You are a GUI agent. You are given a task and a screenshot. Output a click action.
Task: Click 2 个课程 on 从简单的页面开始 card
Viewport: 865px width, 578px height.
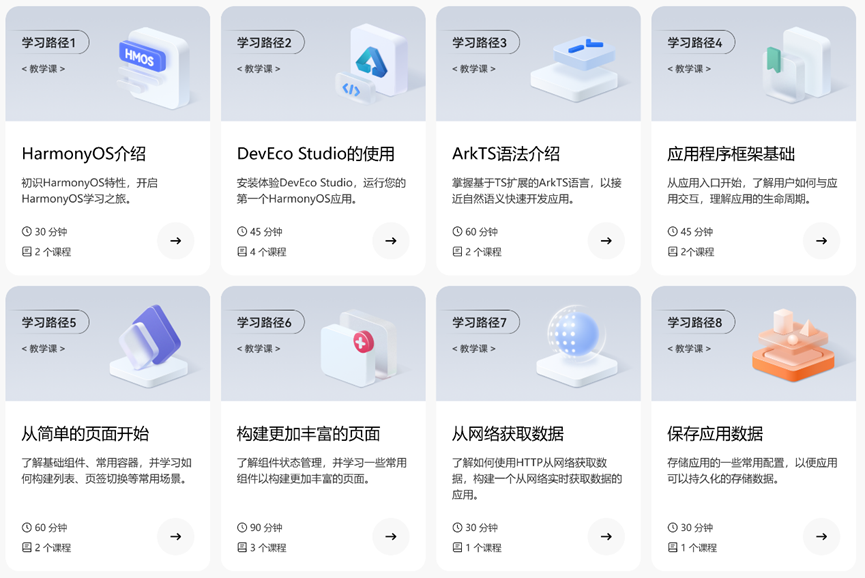click(x=53, y=547)
